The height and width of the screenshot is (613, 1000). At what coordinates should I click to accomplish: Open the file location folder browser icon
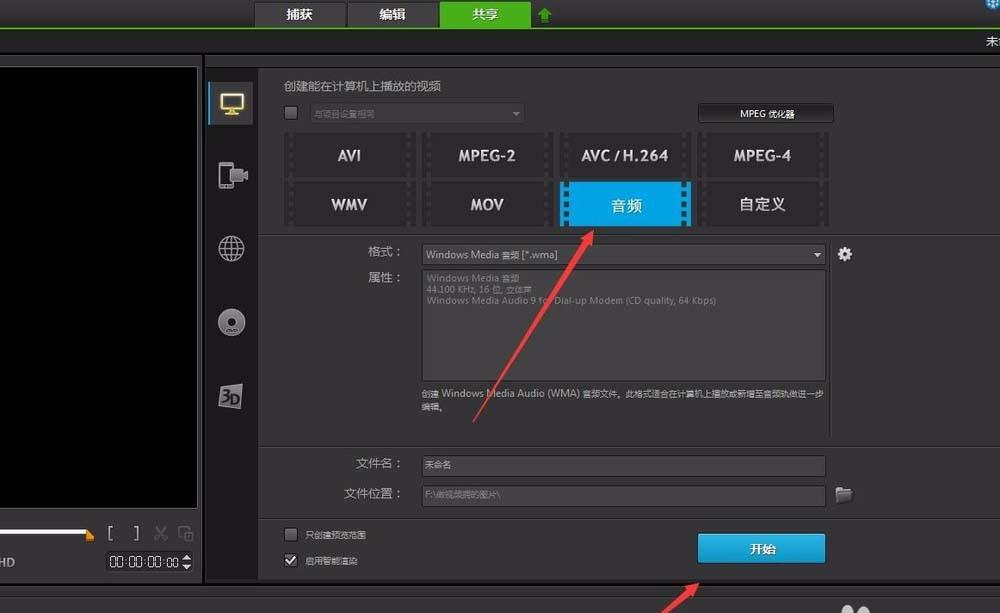[x=843, y=494]
